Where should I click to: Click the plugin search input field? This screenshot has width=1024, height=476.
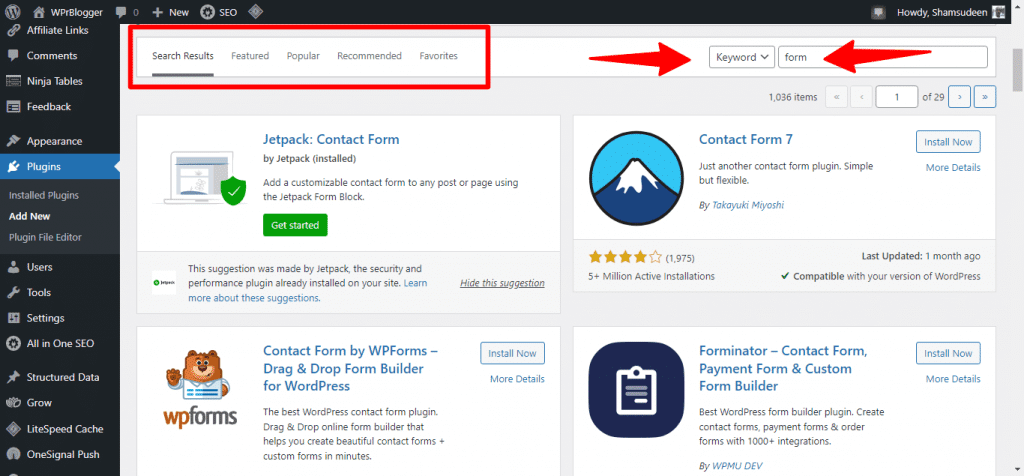click(883, 57)
